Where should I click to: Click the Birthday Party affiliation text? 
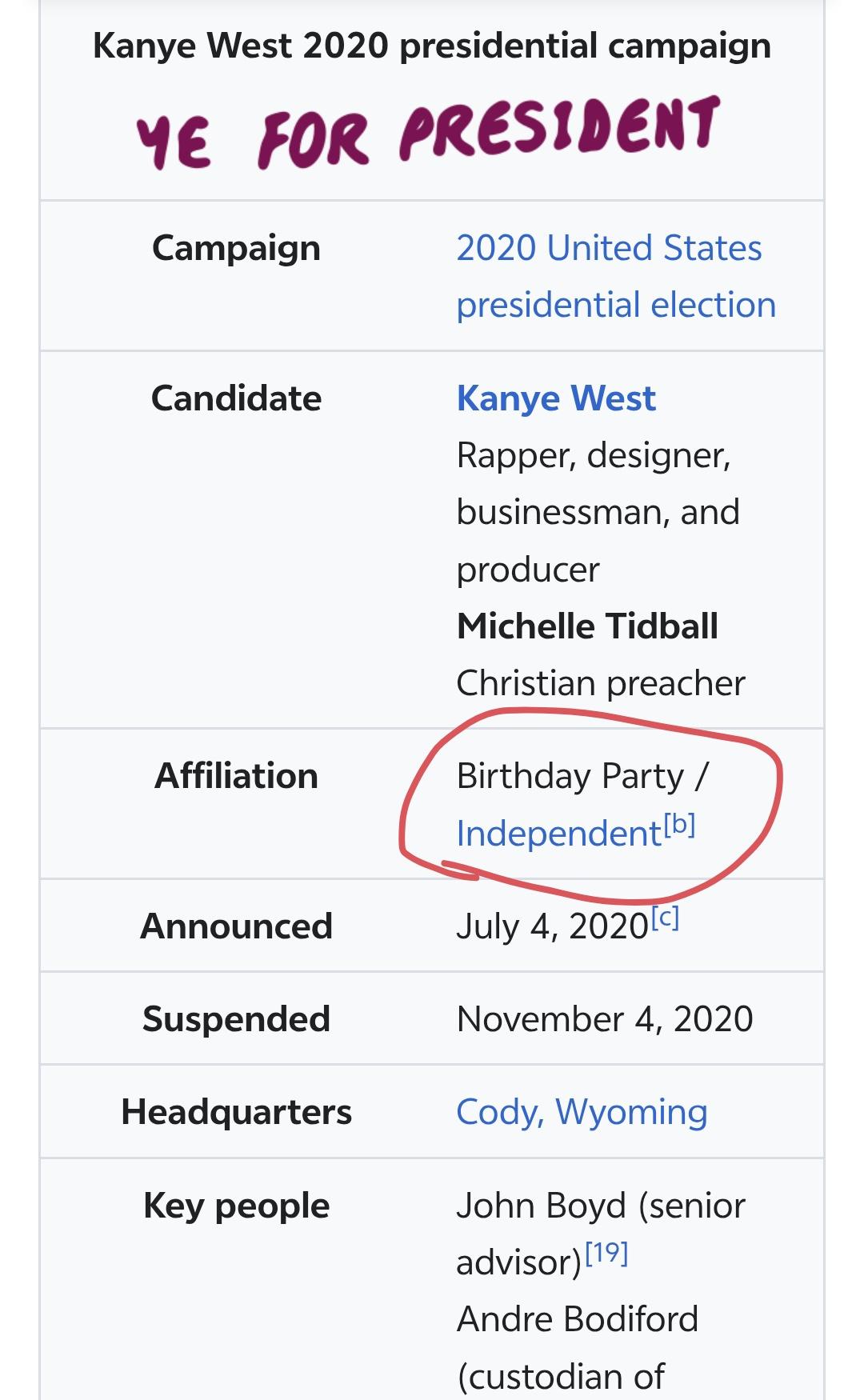coord(570,776)
